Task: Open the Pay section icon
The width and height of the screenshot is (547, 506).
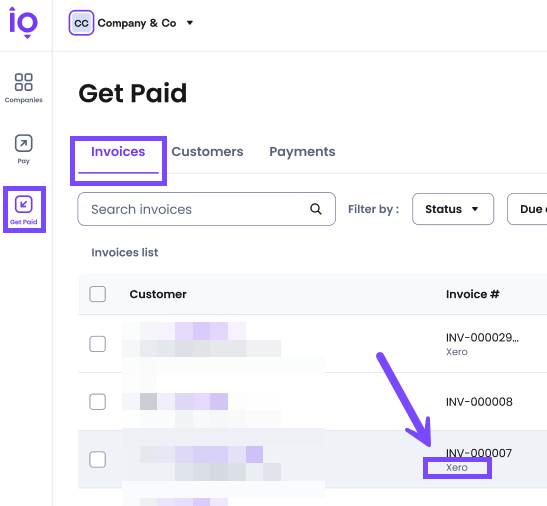Action: (x=23, y=149)
